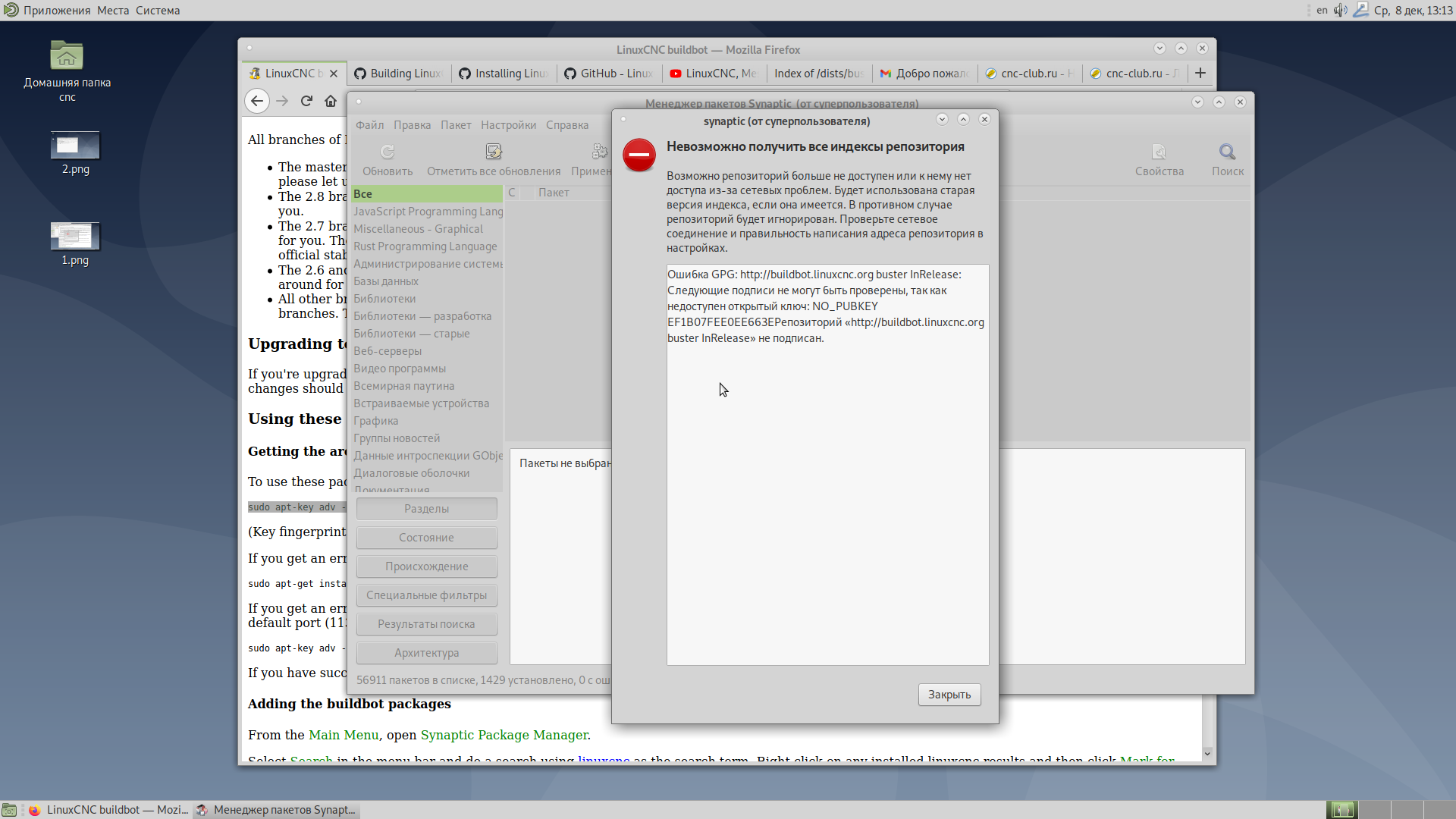Screen dimensions: 1456x819
Task: Select Базы данных category in list
Action: click(386, 281)
